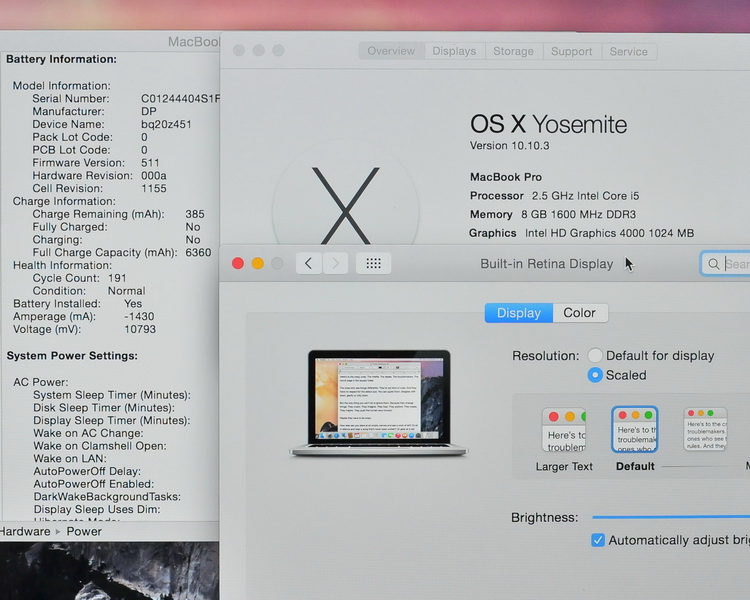Close the Built-in Retina Display window
Viewport: 750px width, 600px height.
tap(238, 263)
